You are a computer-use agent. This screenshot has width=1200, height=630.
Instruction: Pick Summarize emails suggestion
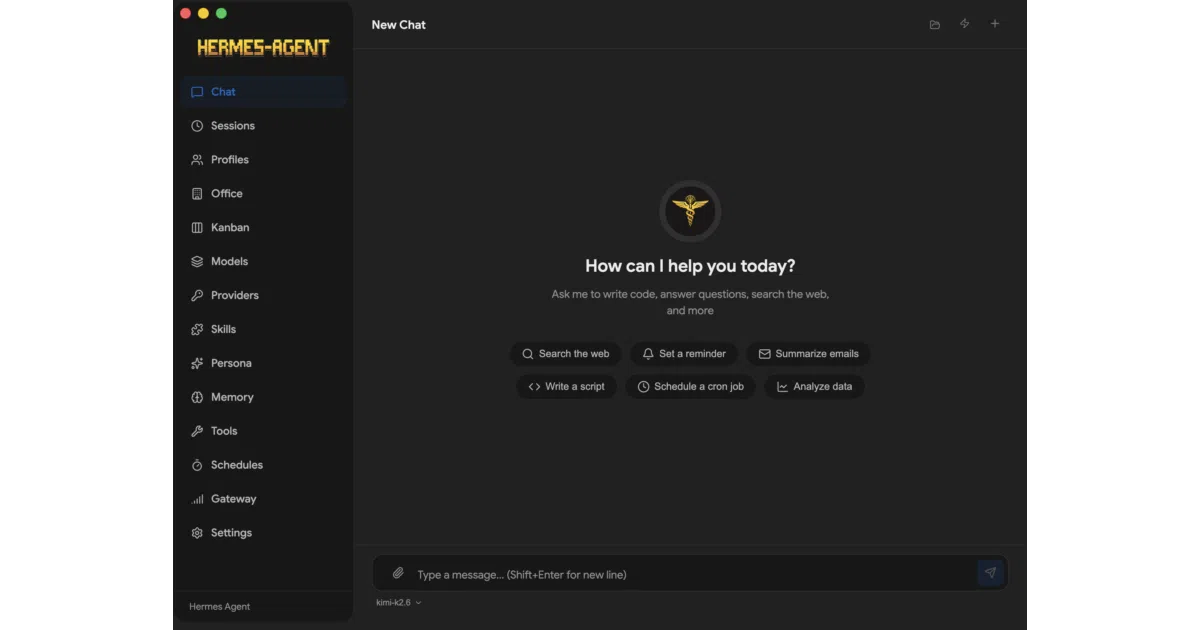[808, 354]
